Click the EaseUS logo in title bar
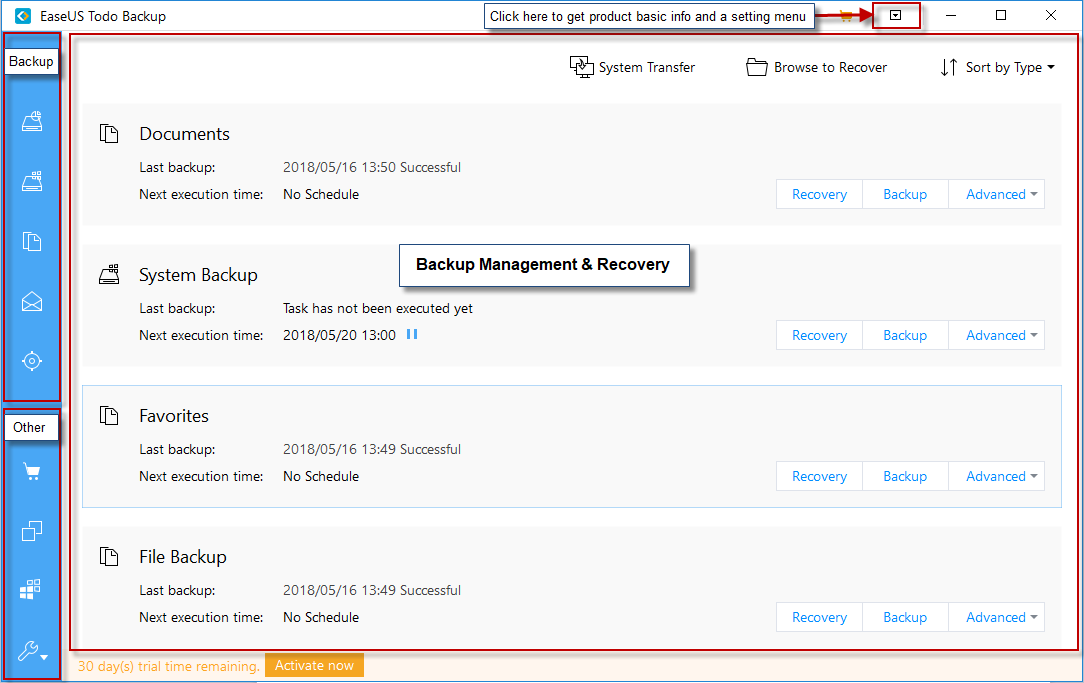The height and width of the screenshot is (683, 1084). click(23, 16)
